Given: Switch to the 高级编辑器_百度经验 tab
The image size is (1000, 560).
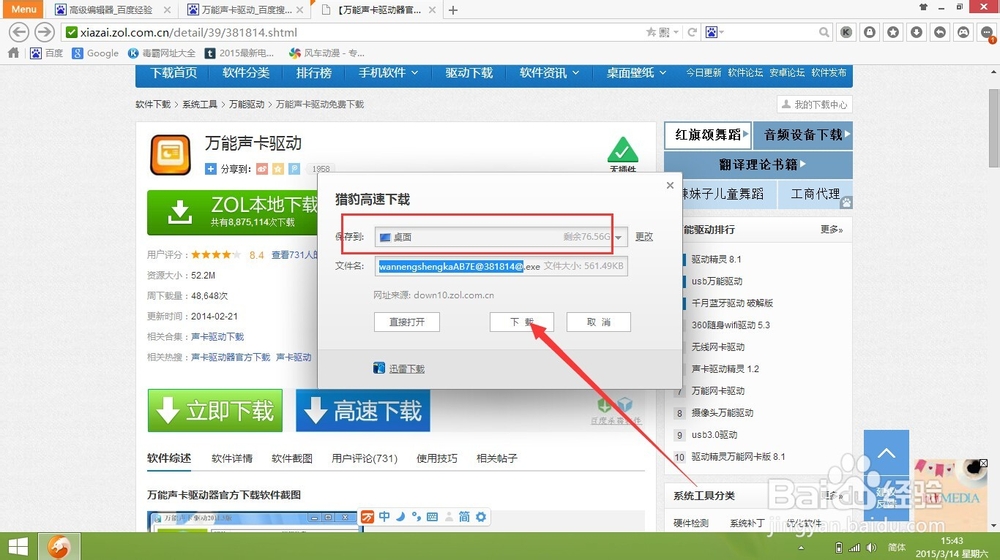Looking at the screenshot, I should click(x=110, y=10).
